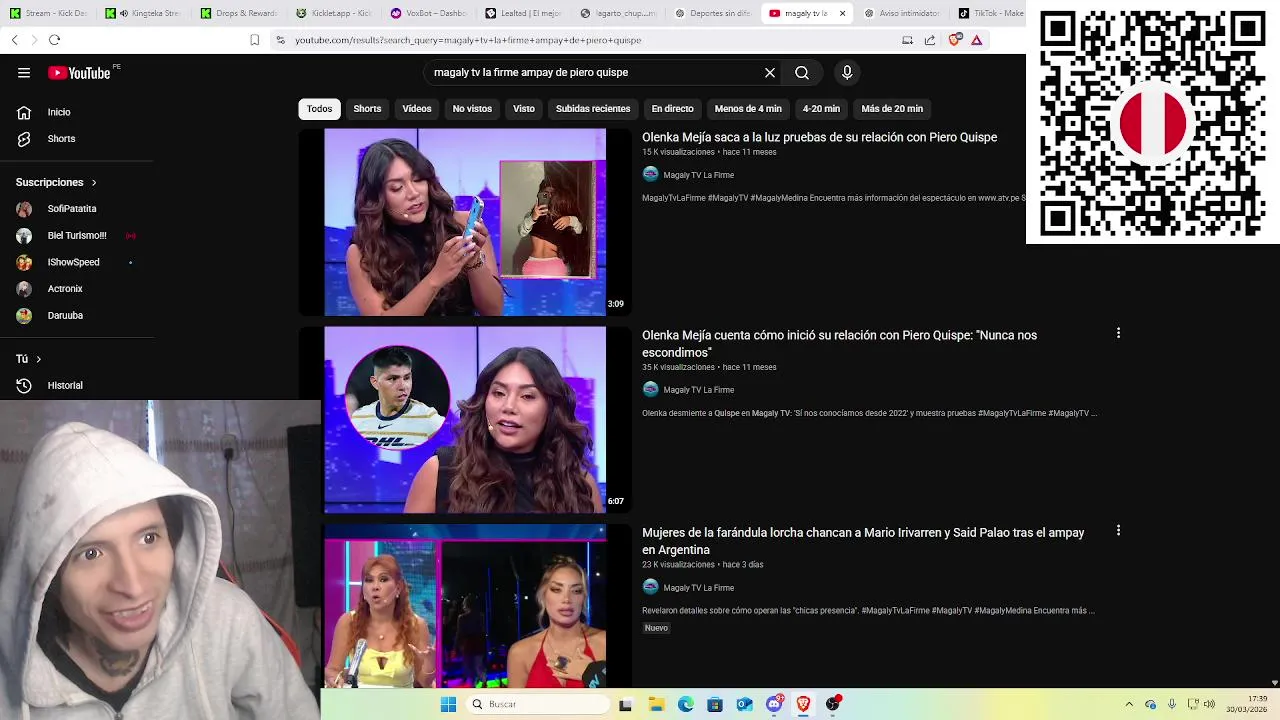Click the browser forward arrow
1280x720 pixels.
[x=34, y=40]
